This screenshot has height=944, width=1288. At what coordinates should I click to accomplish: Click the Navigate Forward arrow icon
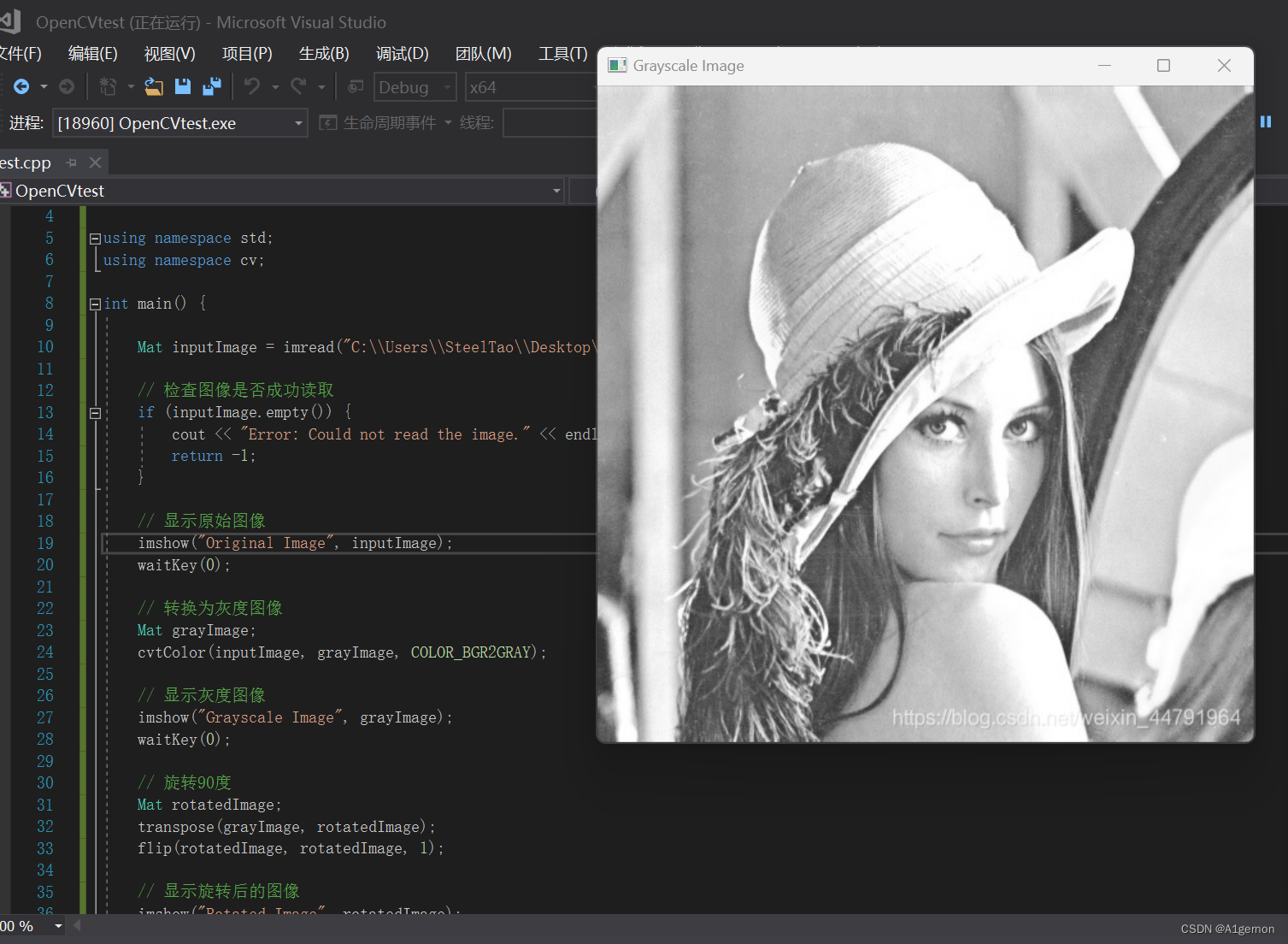67,86
